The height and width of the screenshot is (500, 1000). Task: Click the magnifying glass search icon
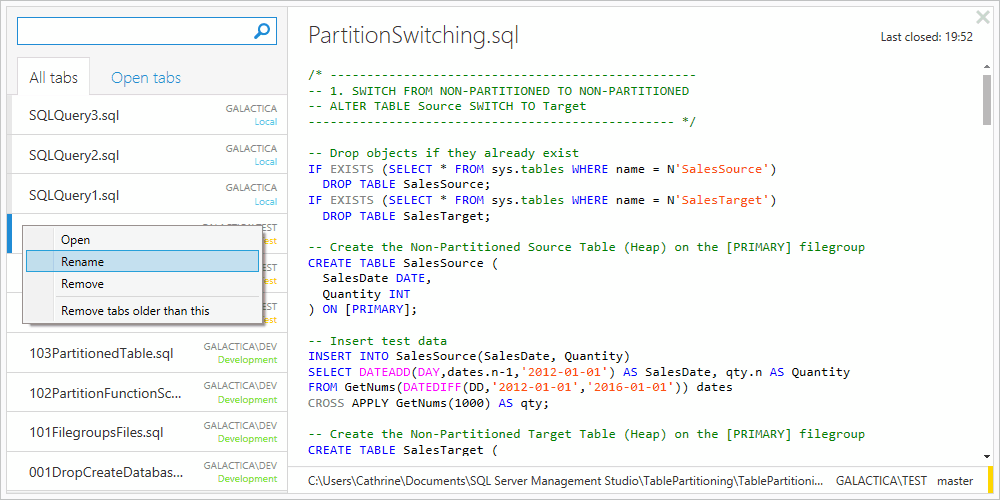click(262, 31)
